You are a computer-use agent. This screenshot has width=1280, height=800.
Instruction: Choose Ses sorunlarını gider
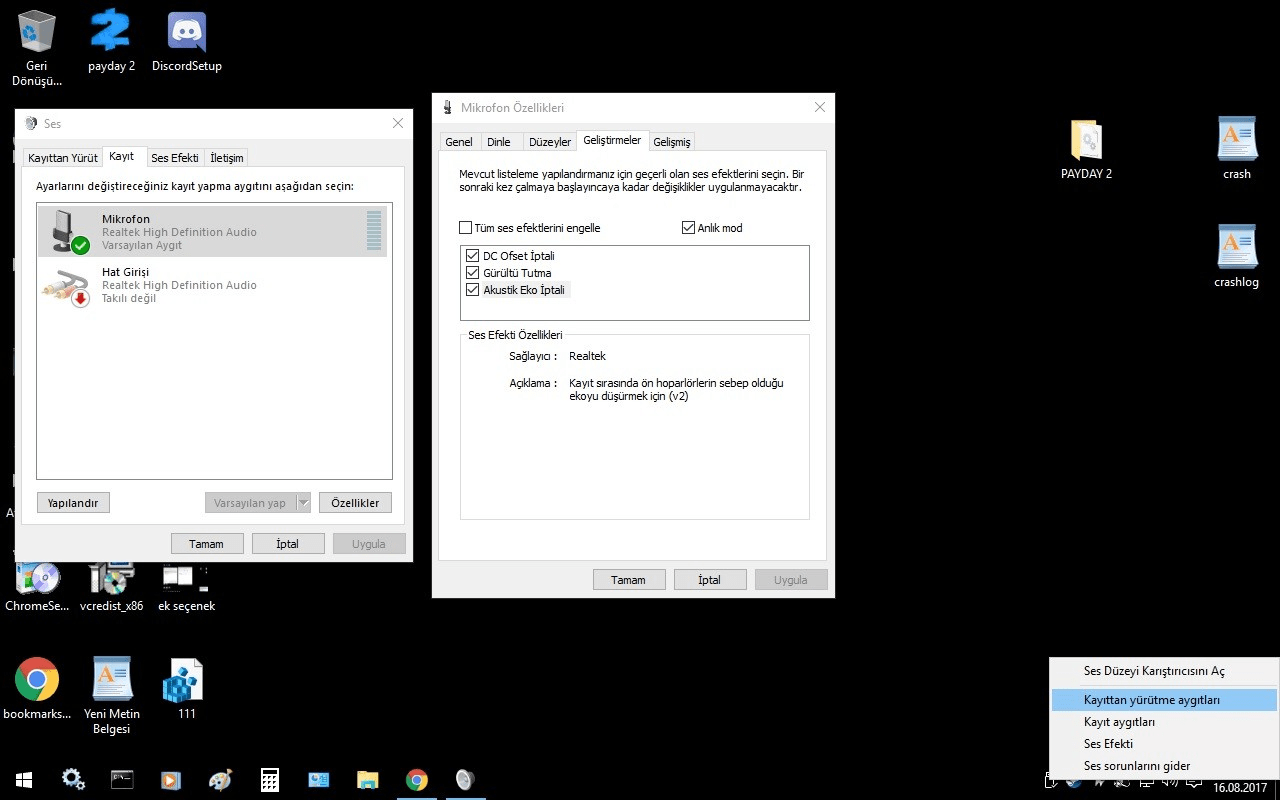pyautogui.click(x=1164, y=766)
